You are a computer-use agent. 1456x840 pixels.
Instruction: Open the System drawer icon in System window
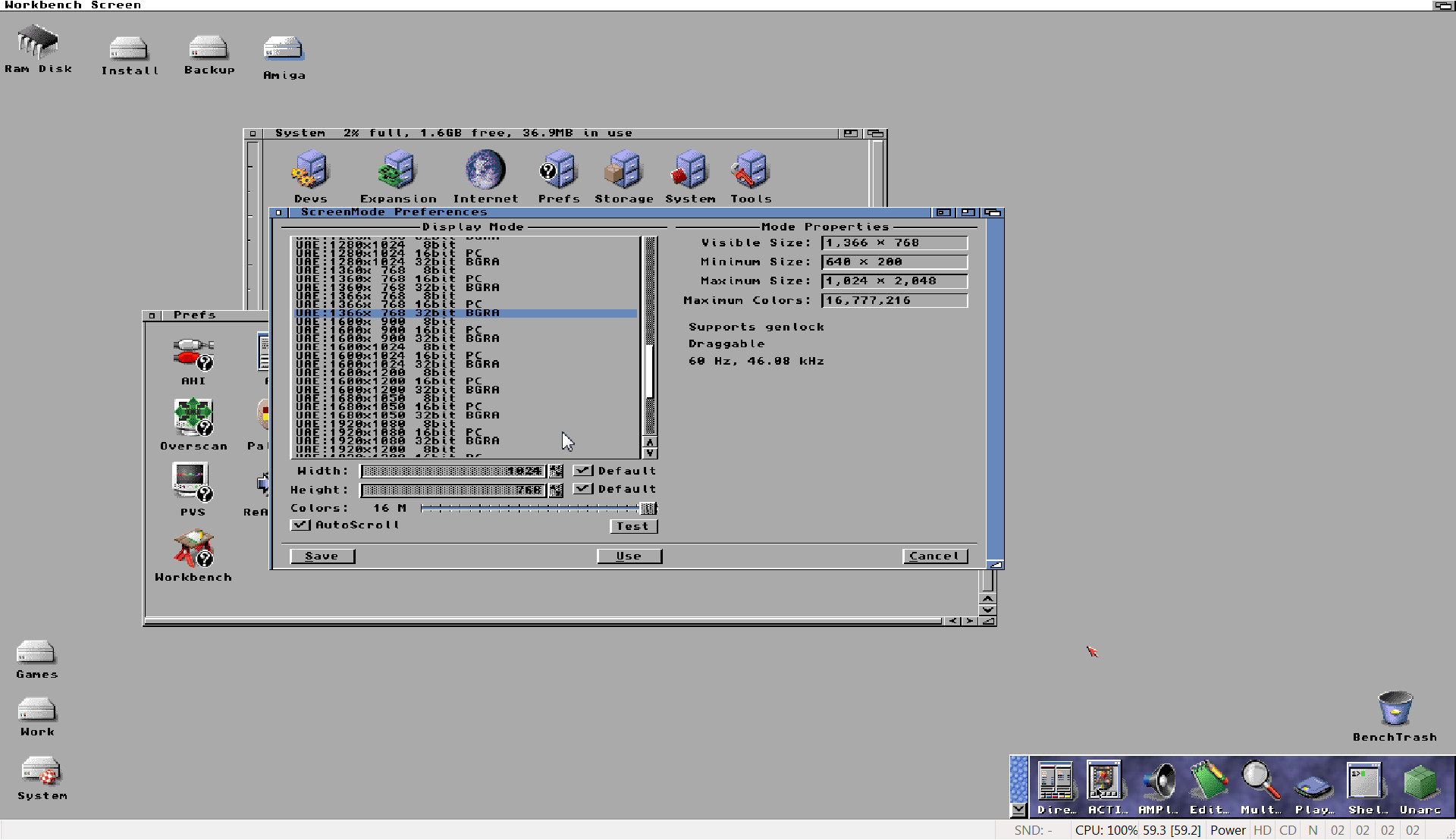(690, 176)
